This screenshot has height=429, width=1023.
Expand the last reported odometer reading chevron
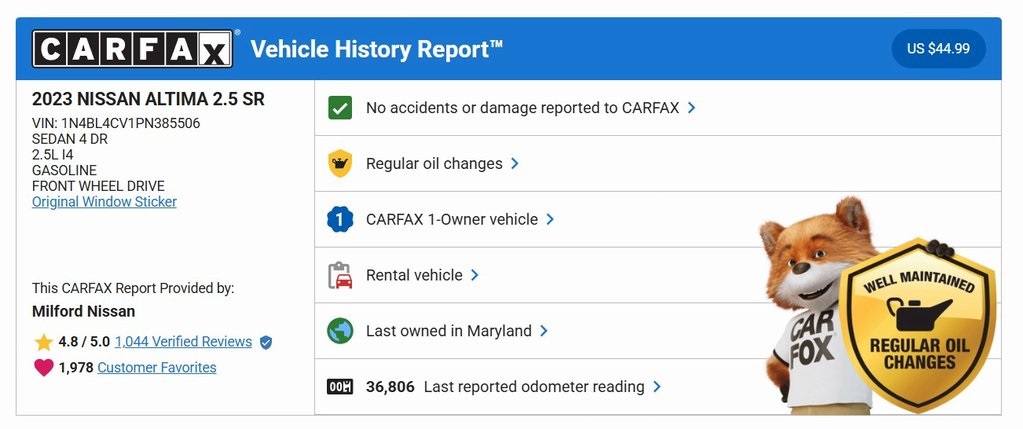(x=657, y=387)
